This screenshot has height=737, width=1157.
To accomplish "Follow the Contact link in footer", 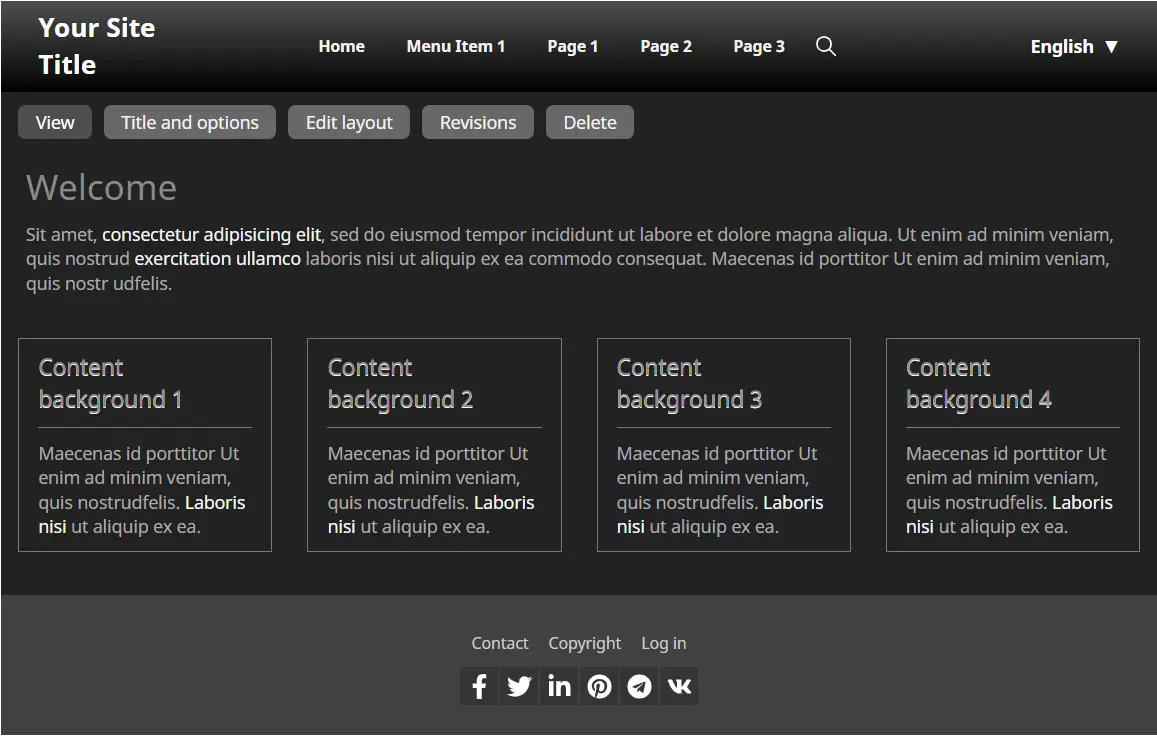I will click(x=500, y=643).
